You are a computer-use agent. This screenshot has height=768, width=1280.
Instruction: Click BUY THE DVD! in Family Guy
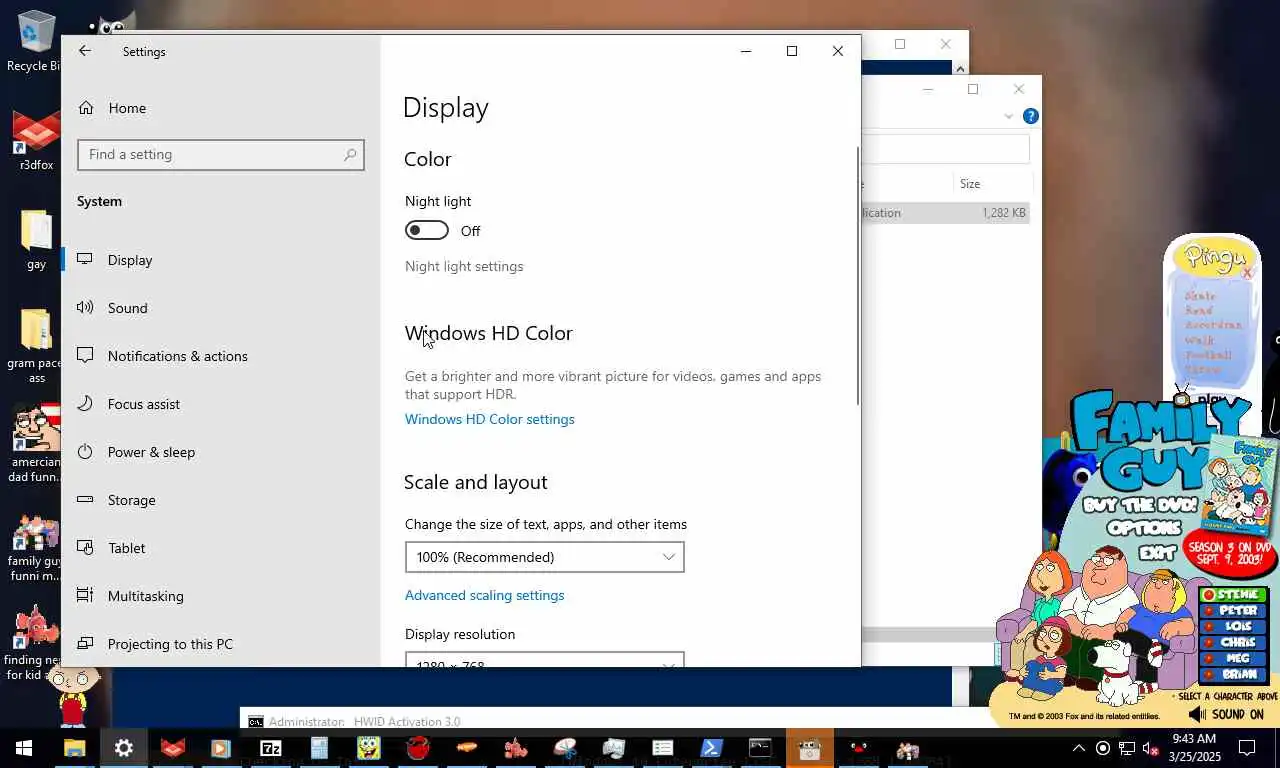[x=1138, y=505]
